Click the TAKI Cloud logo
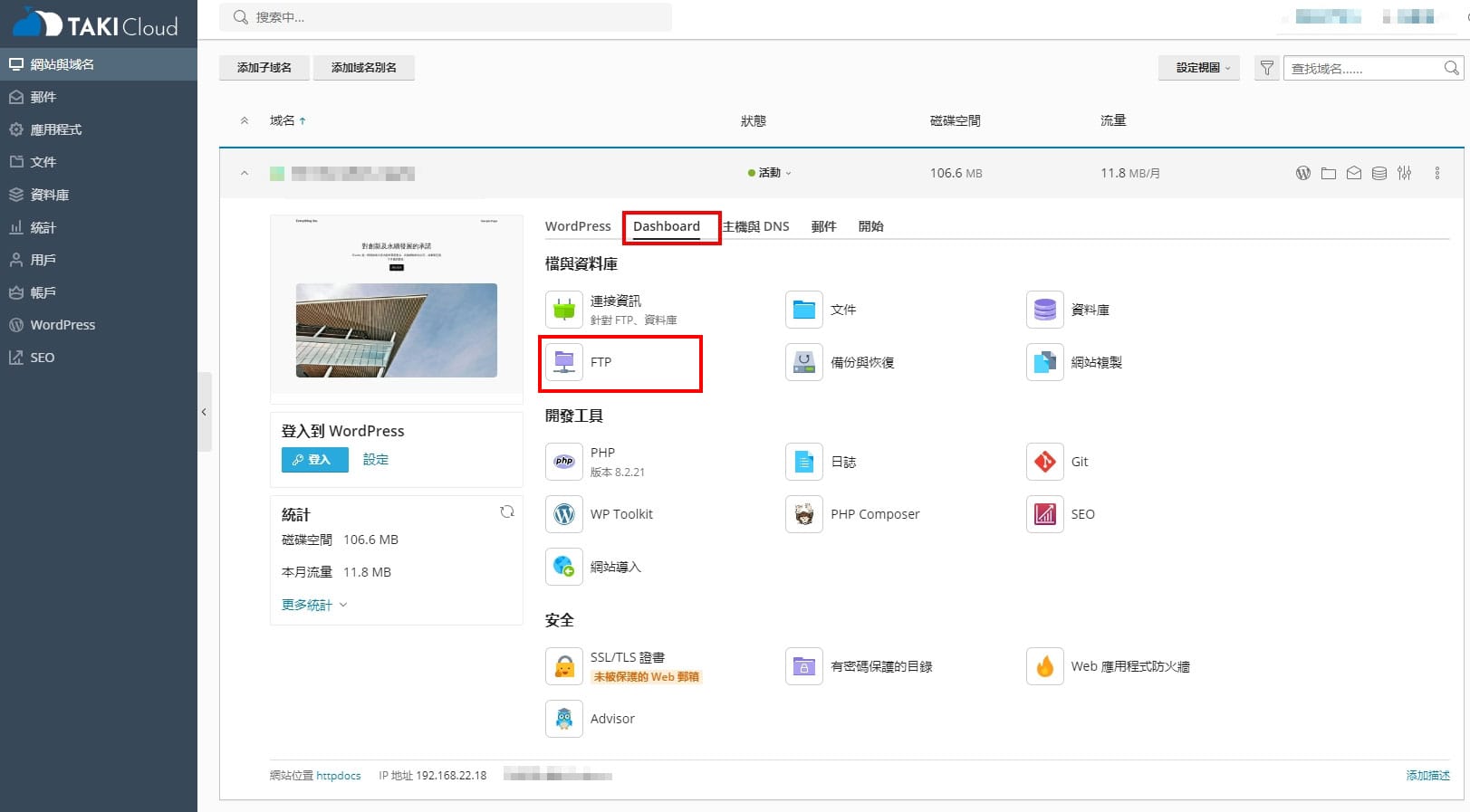The image size is (1470, 812). [96, 24]
